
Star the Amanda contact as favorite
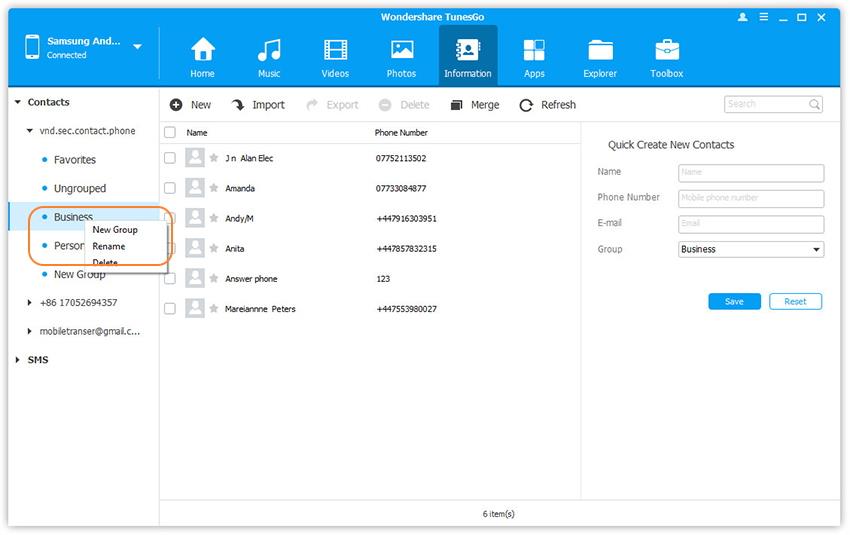[x=214, y=189]
